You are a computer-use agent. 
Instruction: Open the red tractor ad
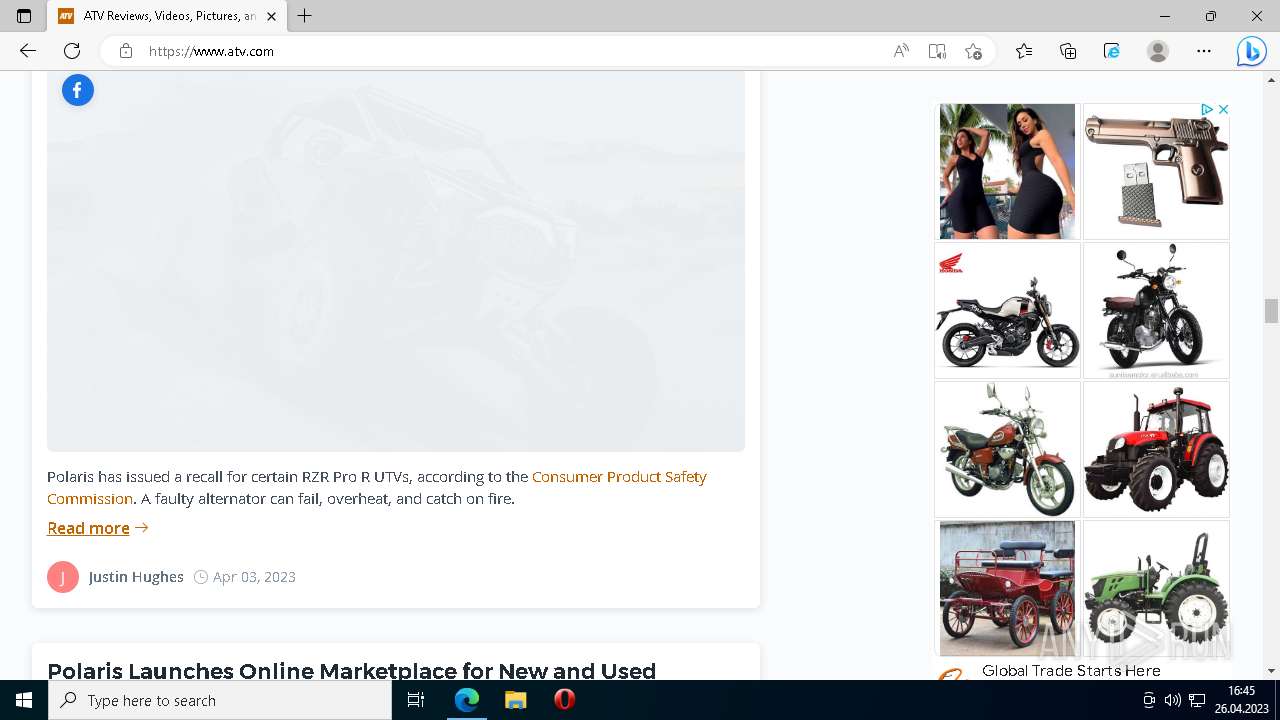coord(1156,449)
